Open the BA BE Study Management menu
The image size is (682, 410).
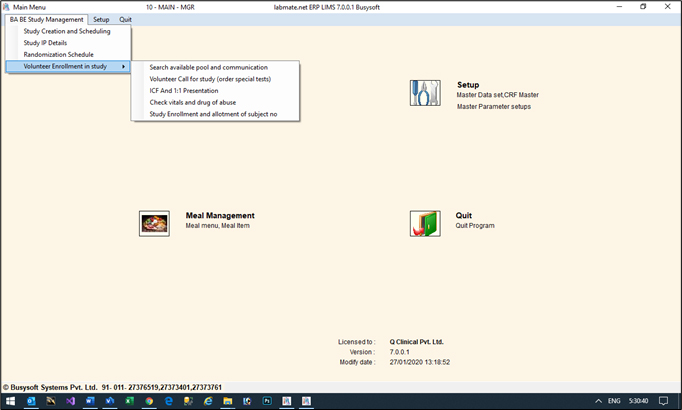pos(47,20)
